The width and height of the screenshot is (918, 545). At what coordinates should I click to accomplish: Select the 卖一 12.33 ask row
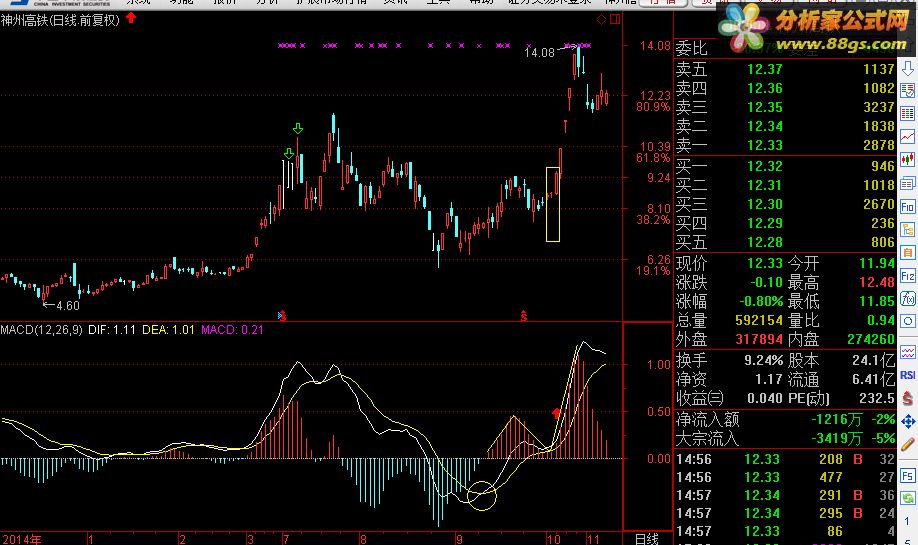[x=785, y=145]
